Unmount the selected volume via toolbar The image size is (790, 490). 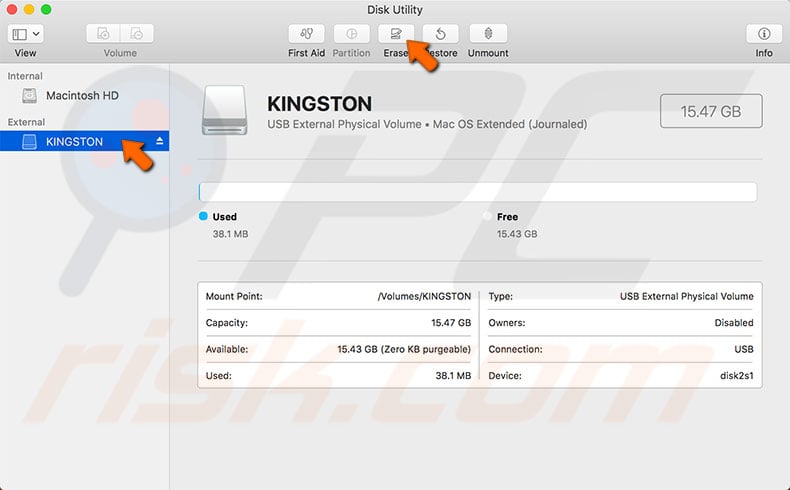(x=488, y=34)
